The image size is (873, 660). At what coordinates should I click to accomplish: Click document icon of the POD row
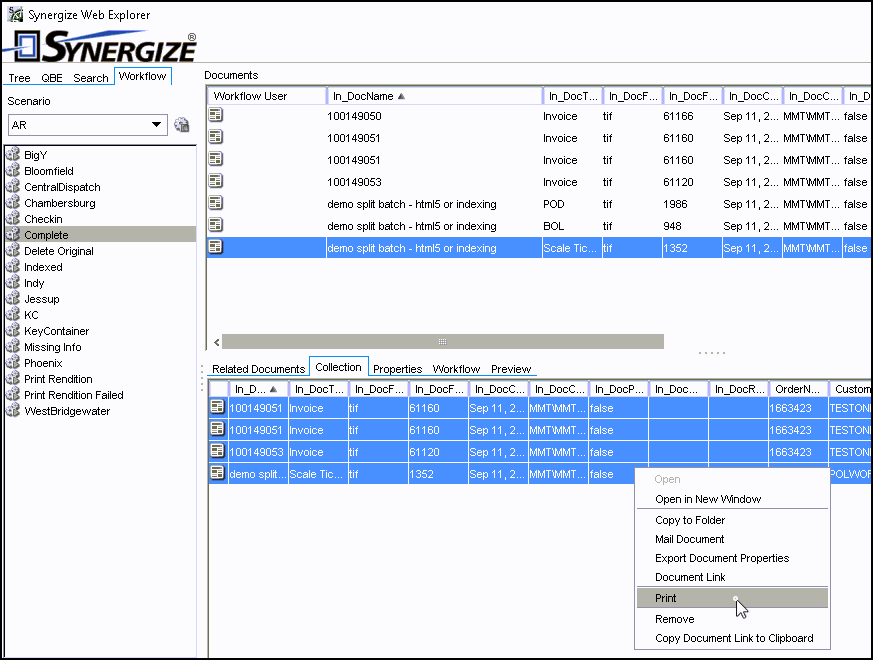pyautogui.click(x=215, y=203)
